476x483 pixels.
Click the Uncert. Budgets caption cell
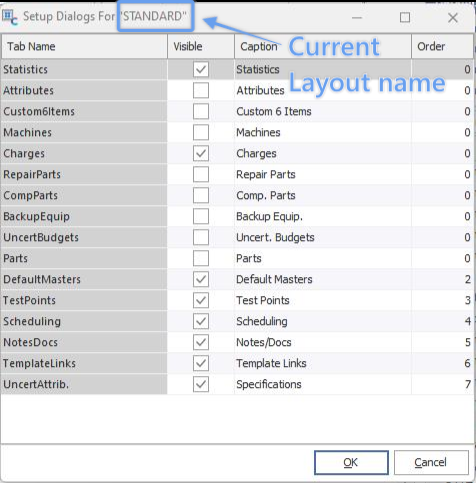click(x=323, y=237)
